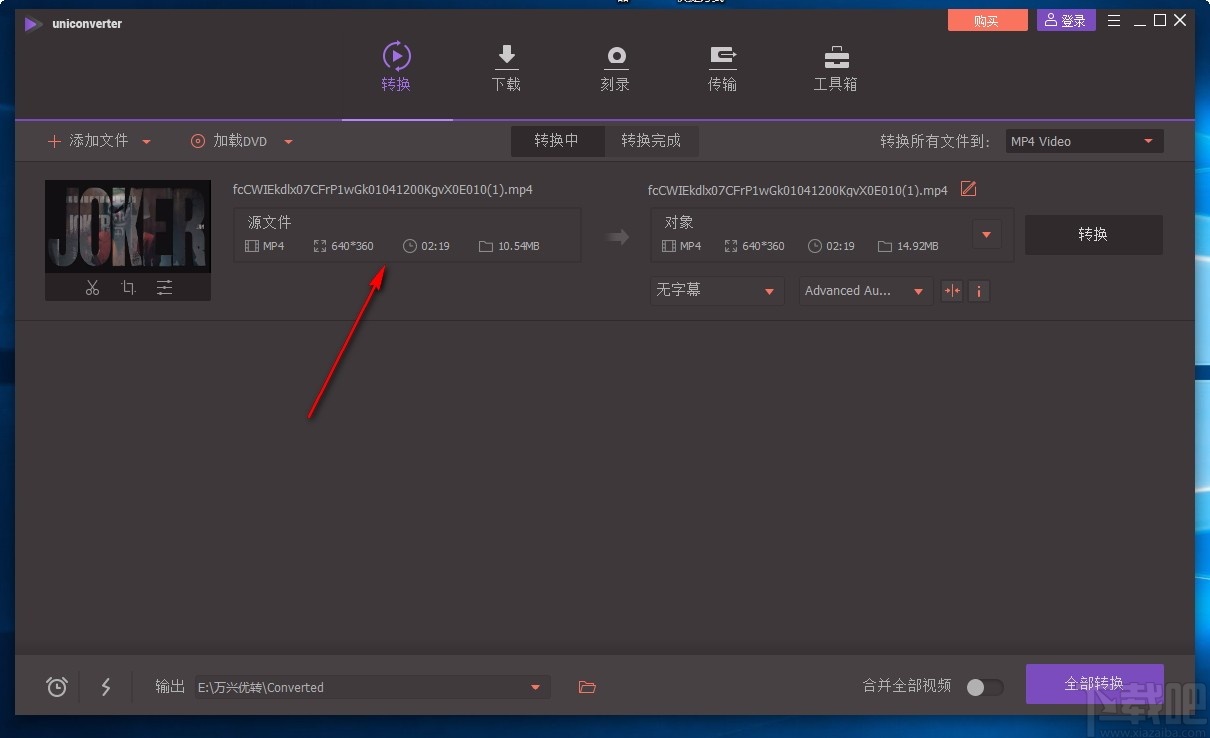Open the target format dropdown beside 对象

point(986,234)
